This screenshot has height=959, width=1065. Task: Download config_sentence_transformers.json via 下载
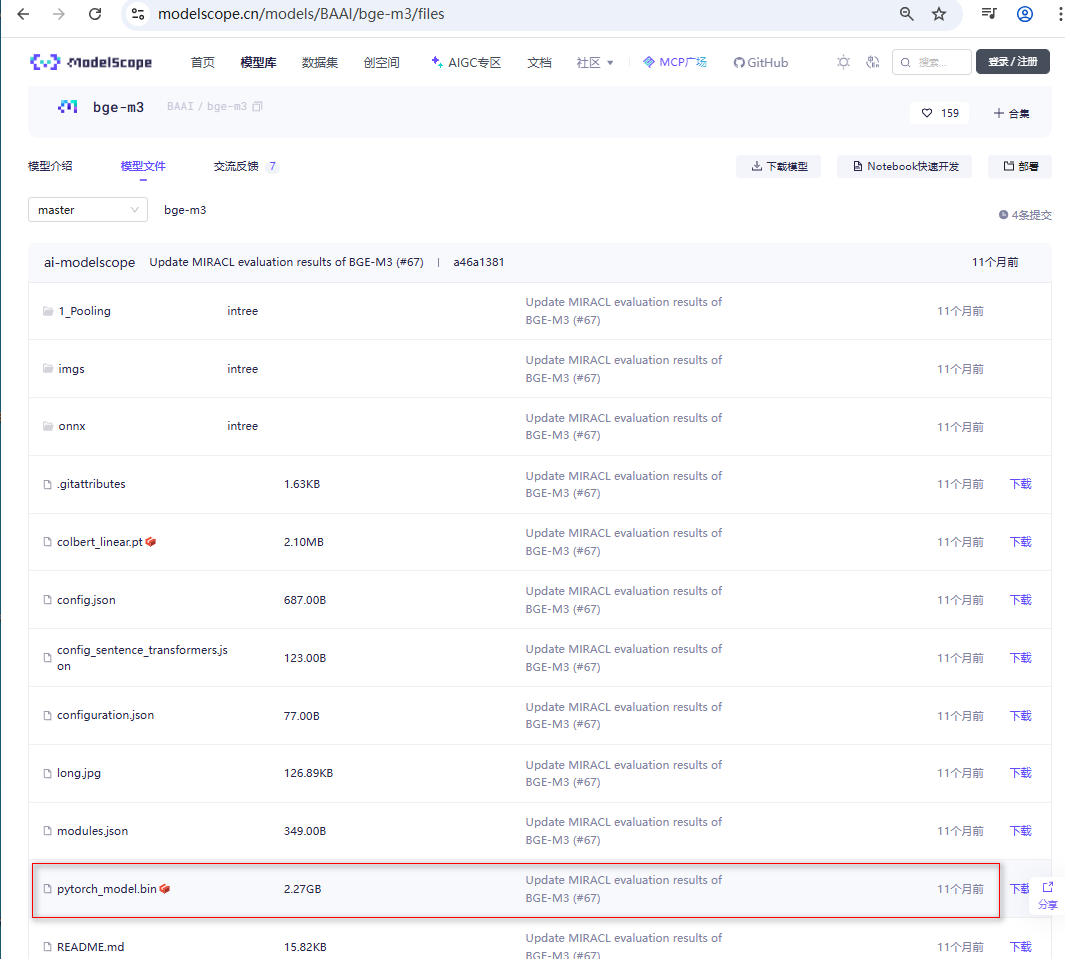[x=1020, y=658]
